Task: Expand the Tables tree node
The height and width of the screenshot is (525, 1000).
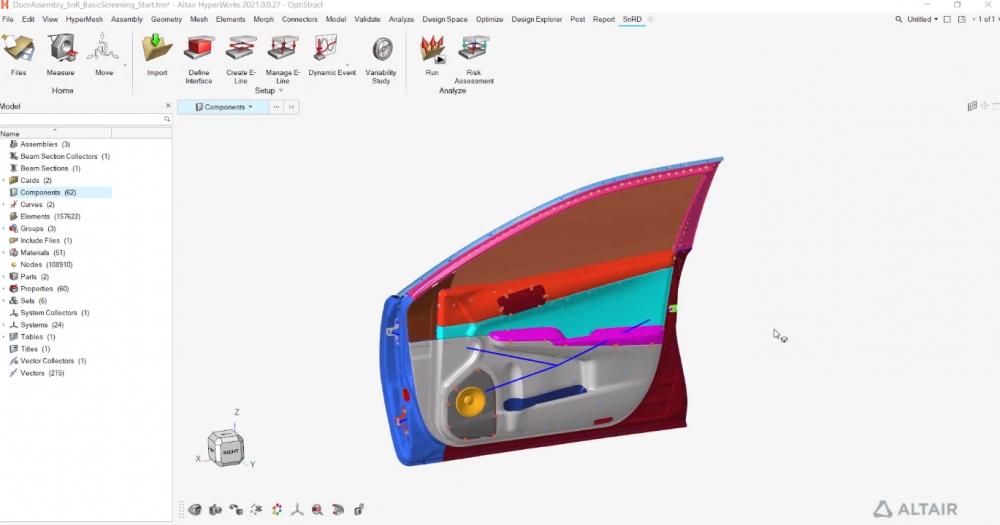Action: pyautogui.click(x=4, y=337)
